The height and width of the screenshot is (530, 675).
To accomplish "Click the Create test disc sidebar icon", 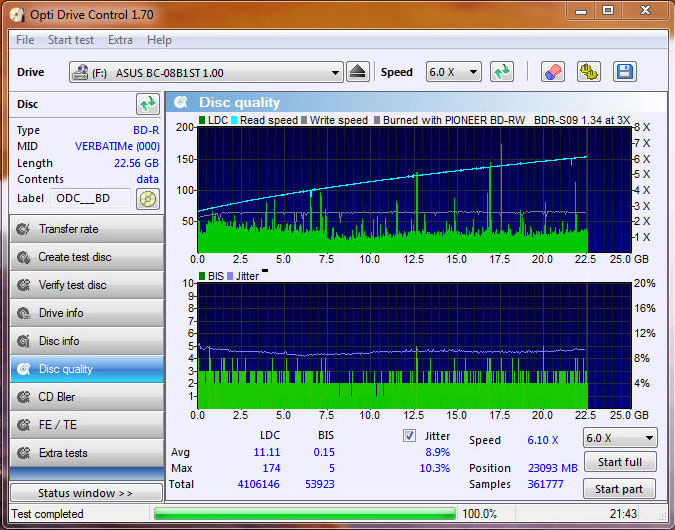I will [23, 257].
